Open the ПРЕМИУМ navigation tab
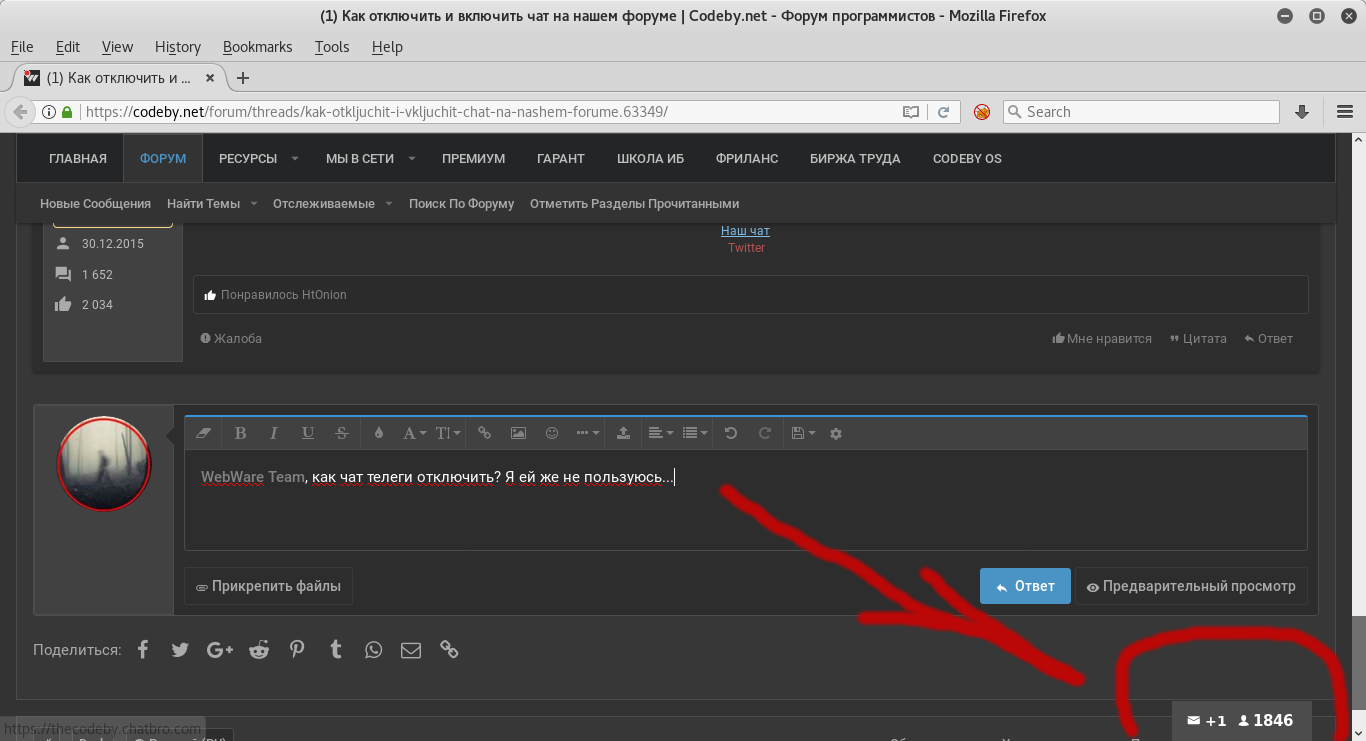The height and width of the screenshot is (741, 1366). 473,159
